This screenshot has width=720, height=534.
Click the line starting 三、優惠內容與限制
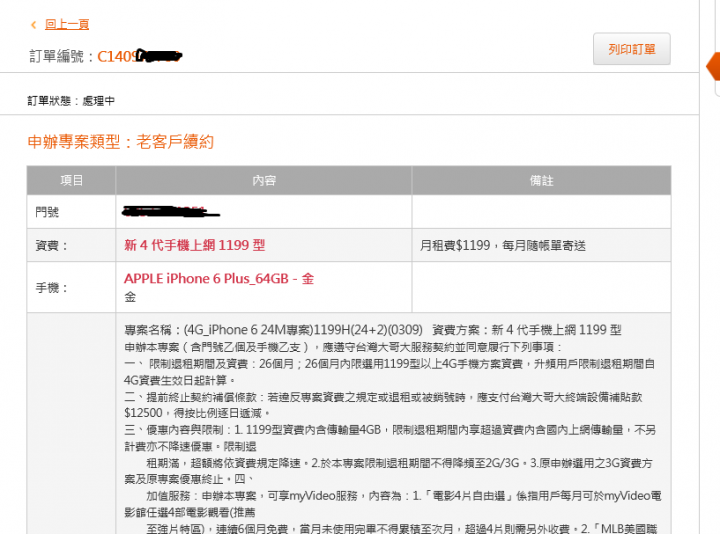point(390,430)
